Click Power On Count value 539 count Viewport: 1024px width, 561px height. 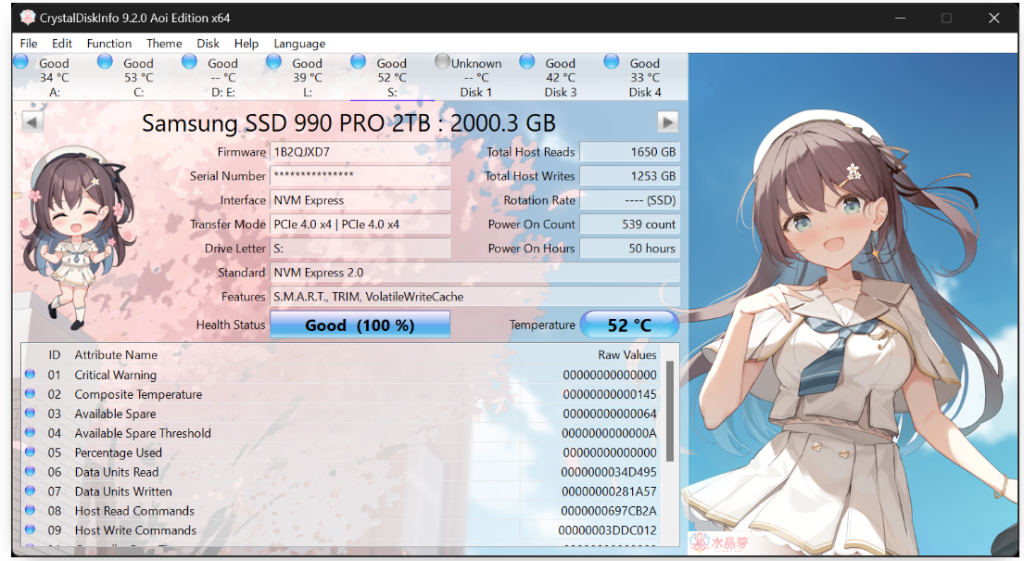pos(630,224)
